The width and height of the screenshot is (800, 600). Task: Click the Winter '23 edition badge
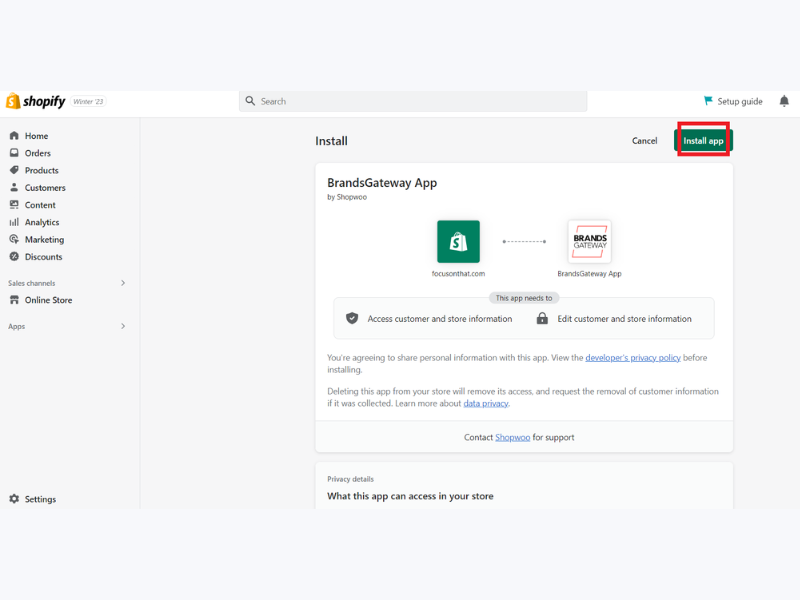click(x=88, y=102)
